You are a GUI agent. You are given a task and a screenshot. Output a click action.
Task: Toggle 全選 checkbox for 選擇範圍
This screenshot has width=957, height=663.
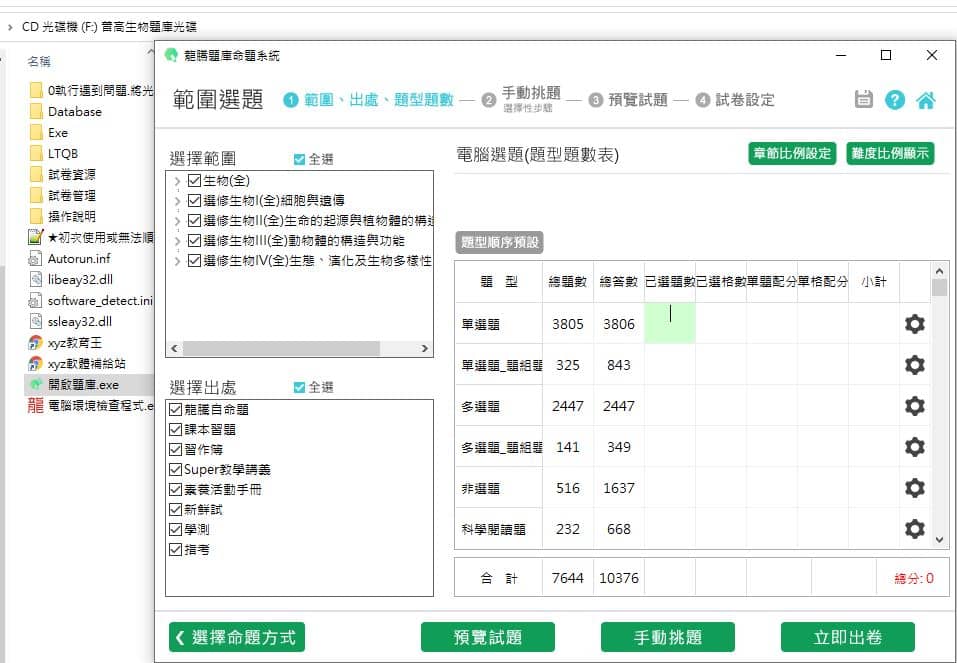pyautogui.click(x=299, y=159)
